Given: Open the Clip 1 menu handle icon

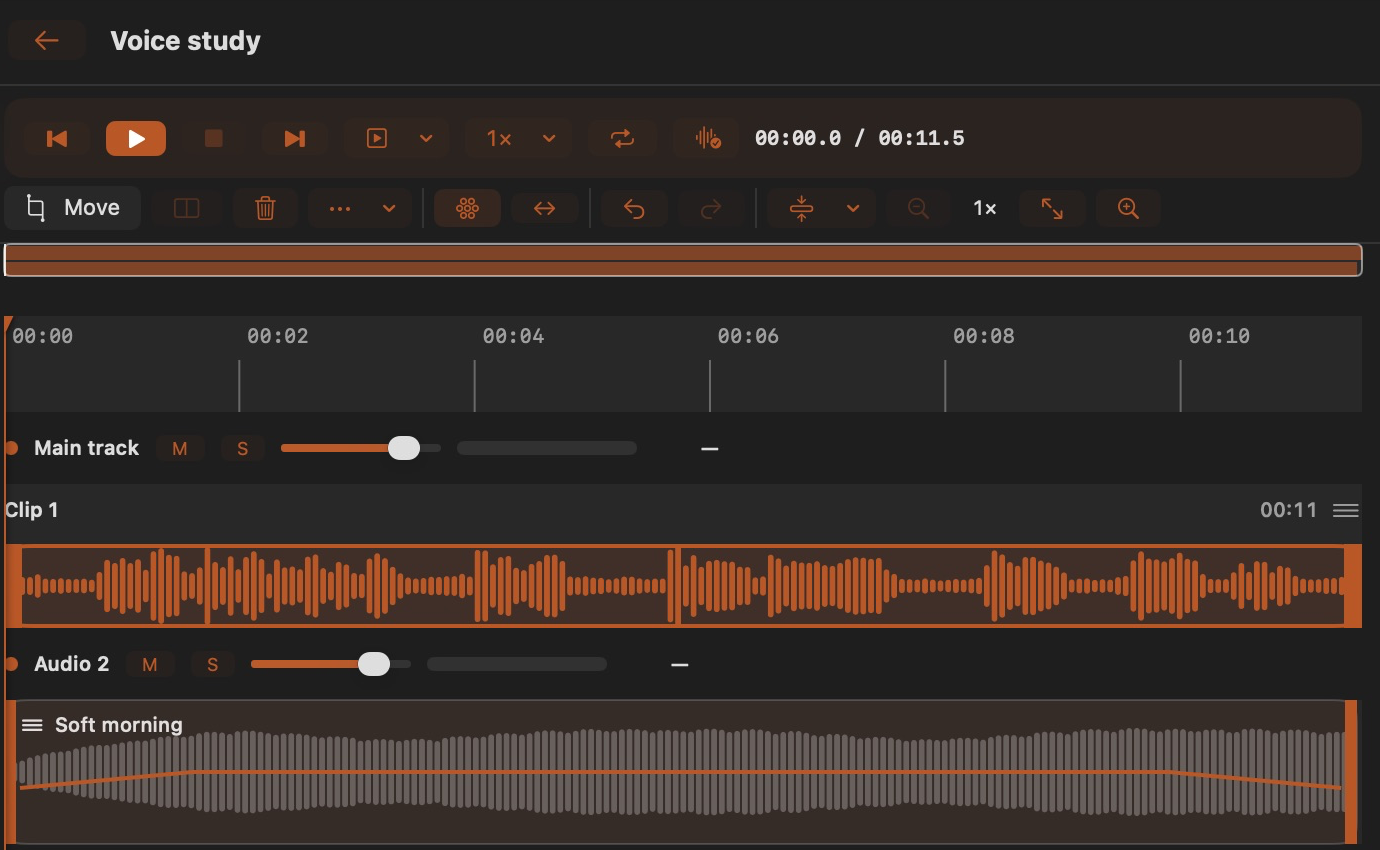Looking at the screenshot, I should (x=1346, y=511).
